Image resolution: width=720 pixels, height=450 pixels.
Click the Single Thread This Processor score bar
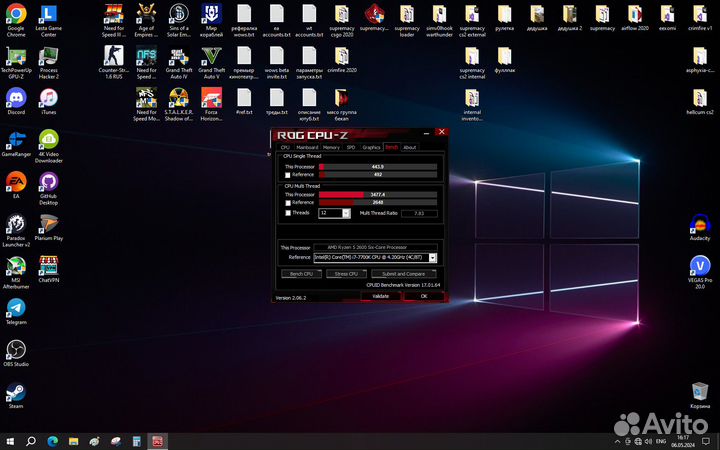click(378, 167)
